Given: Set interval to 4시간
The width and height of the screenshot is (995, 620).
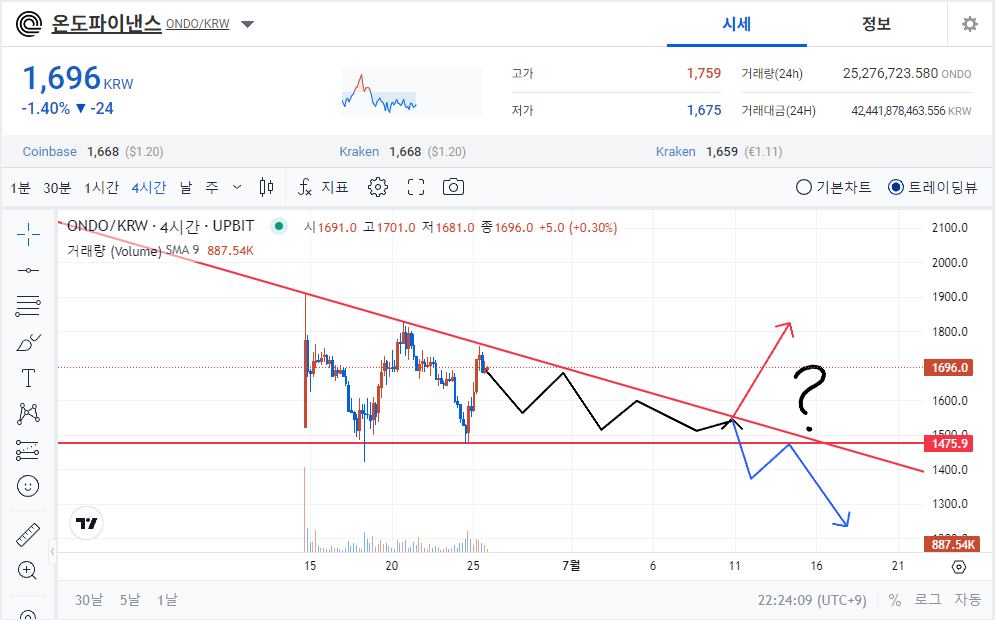Looking at the screenshot, I should [x=149, y=188].
